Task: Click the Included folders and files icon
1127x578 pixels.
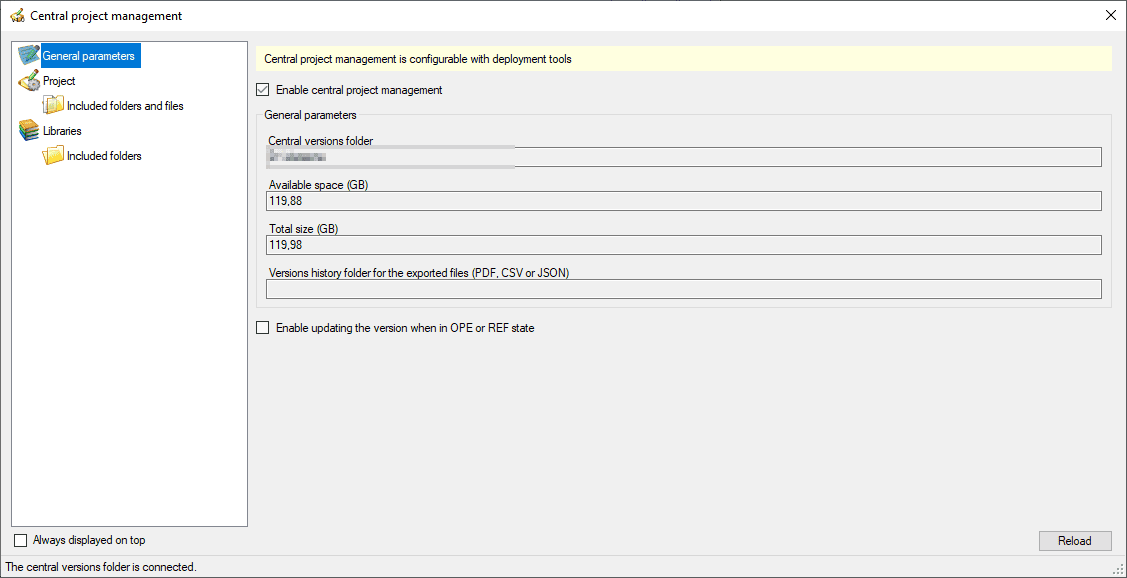Action: point(54,106)
